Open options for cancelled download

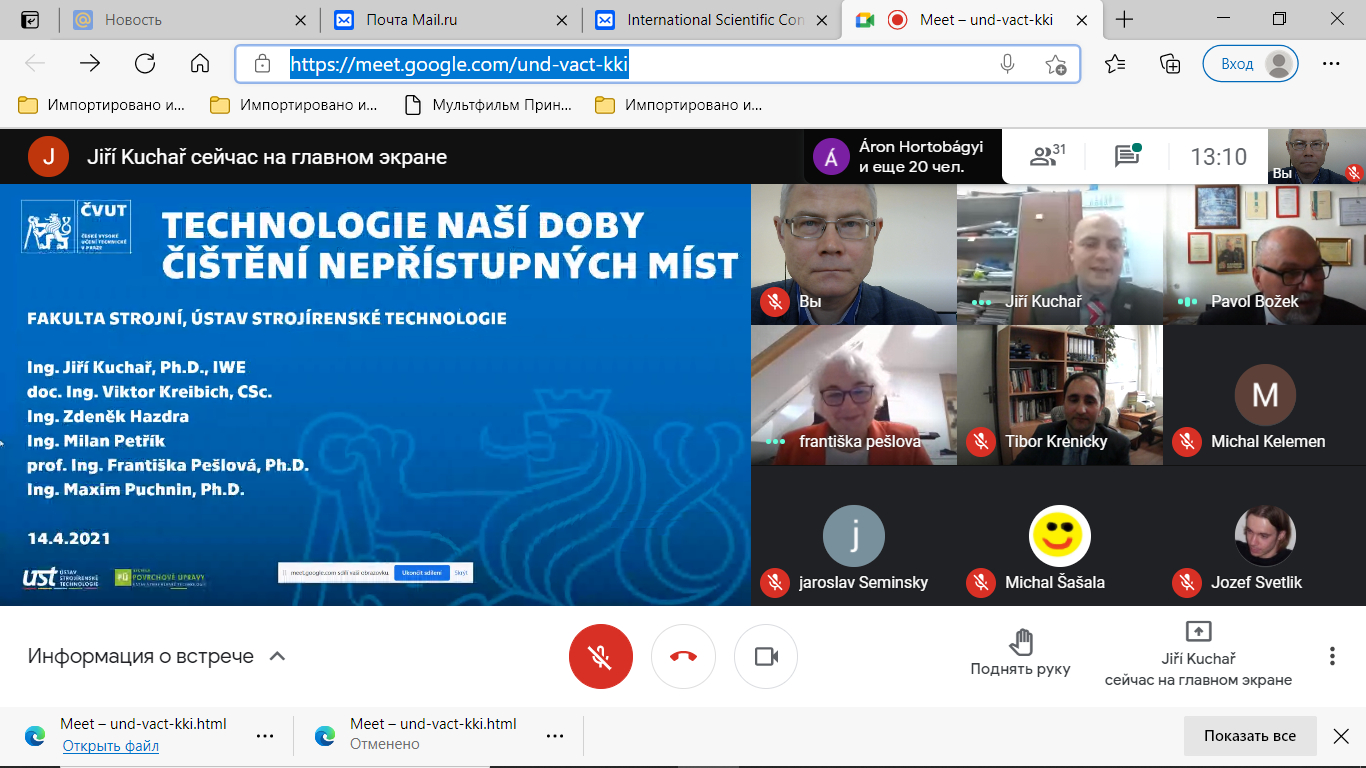tap(555, 736)
